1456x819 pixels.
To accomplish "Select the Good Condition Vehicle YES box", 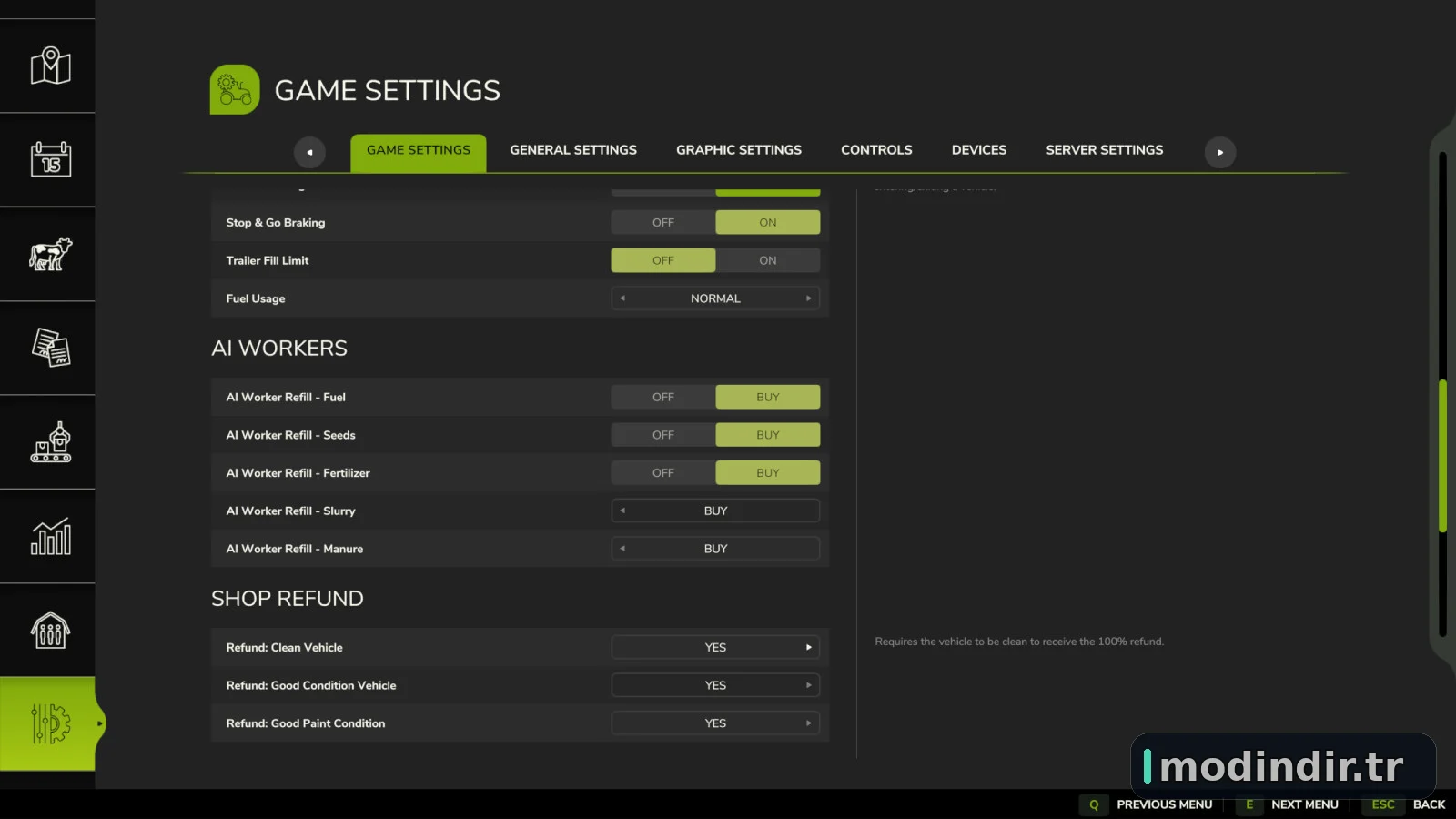I will coord(715,685).
